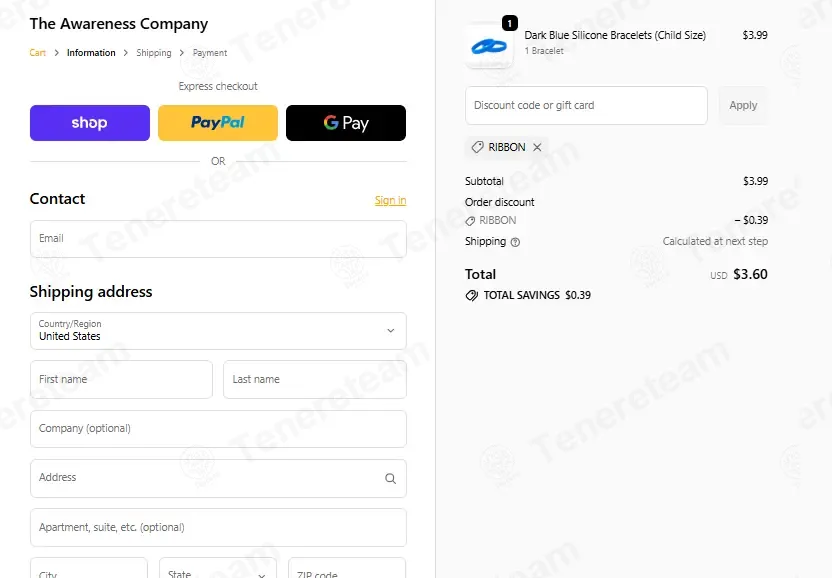Focus the Email input field
The width and height of the screenshot is (832, 578).
pos(218,239)
